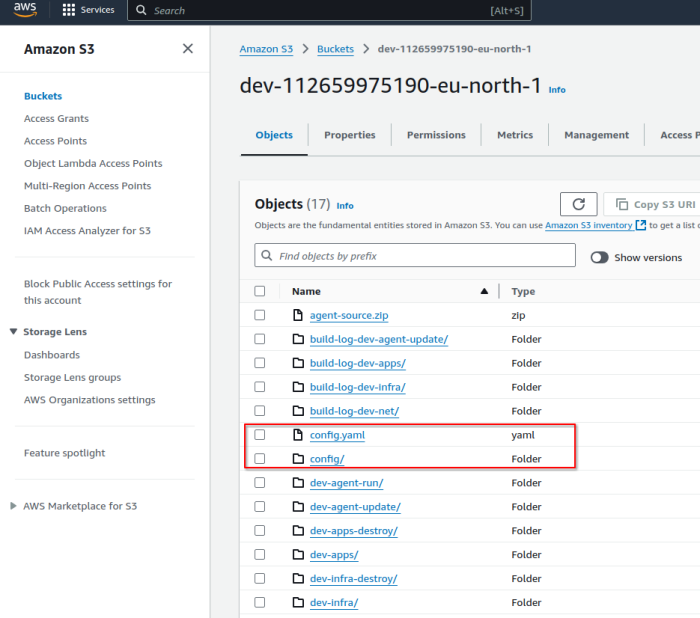The width and height of the screenshot is (700, 618).
Task: Click external link icon after Amazon S3 inventory
Action: [641, 225]
